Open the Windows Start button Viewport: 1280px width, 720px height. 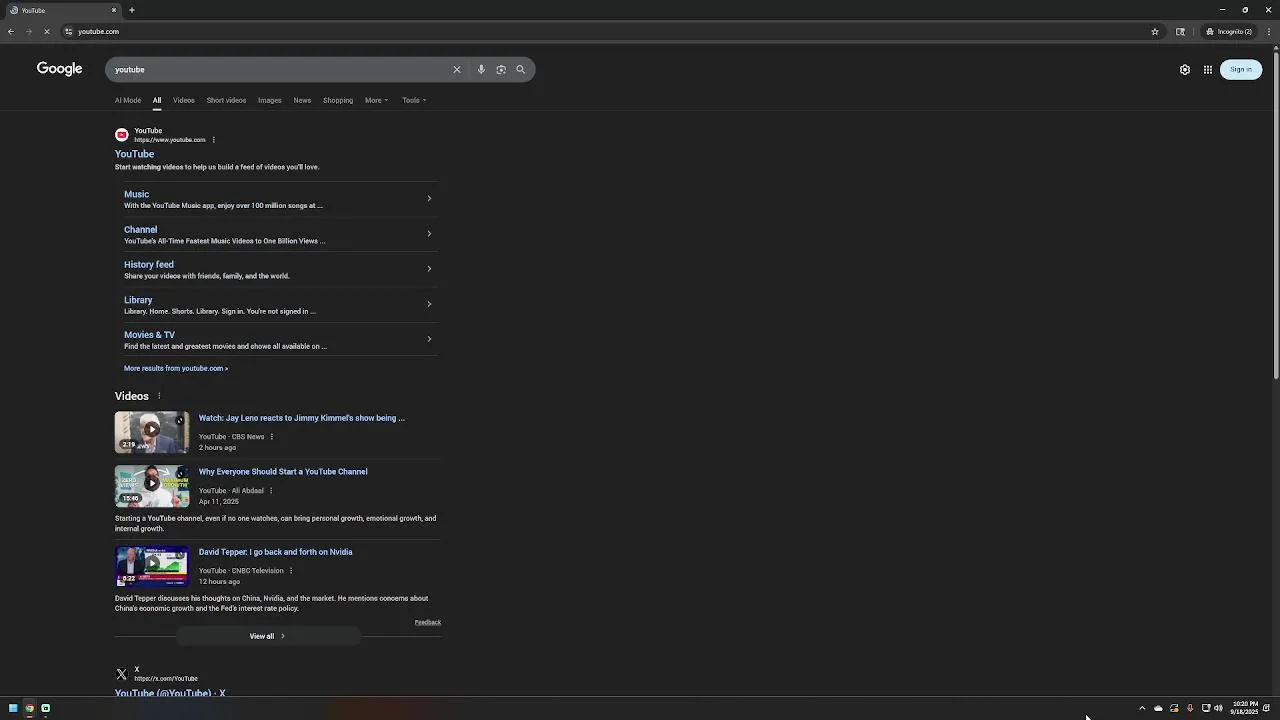[x=13, y=708]
